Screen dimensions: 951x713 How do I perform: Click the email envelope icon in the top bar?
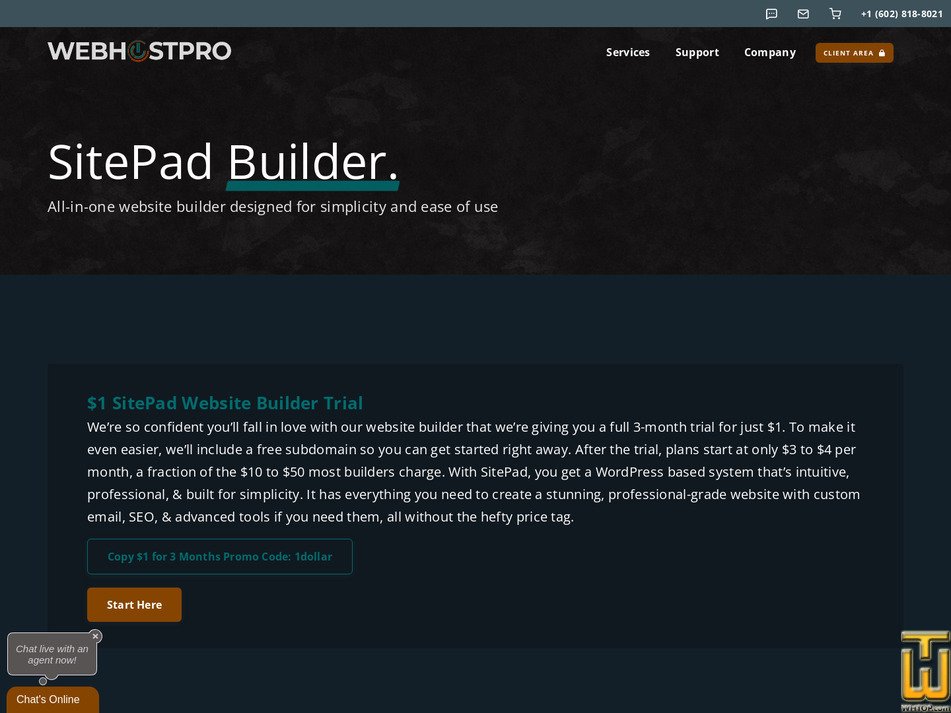(x=803, y=13)
